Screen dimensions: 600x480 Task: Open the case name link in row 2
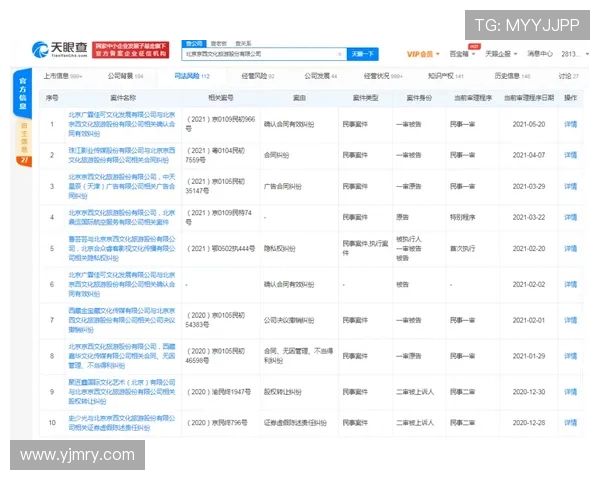pyautogui.click(x=122, y=155)
